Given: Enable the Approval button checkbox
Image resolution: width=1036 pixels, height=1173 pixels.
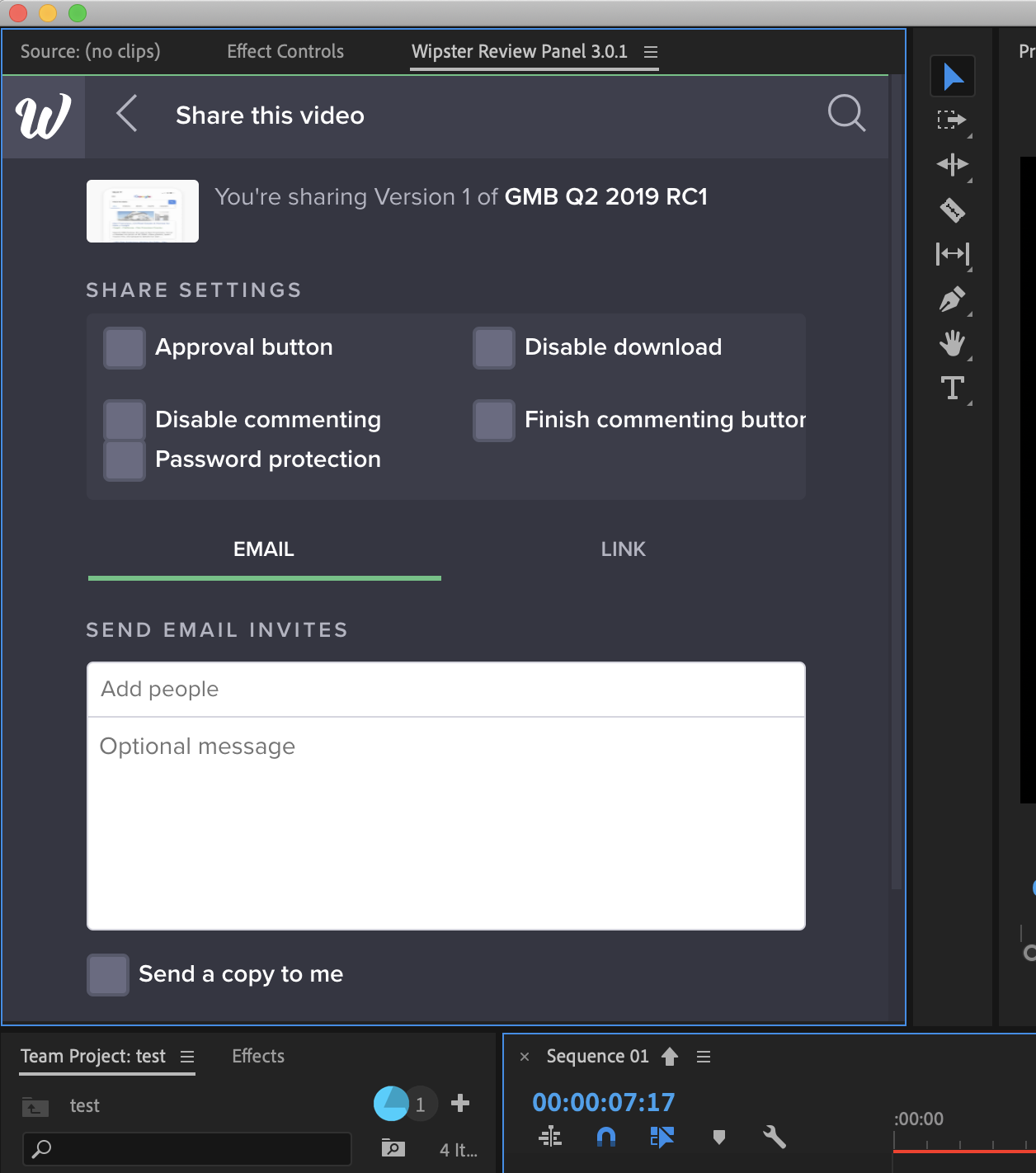Looking at the screenshot, I should pos(125,348).
